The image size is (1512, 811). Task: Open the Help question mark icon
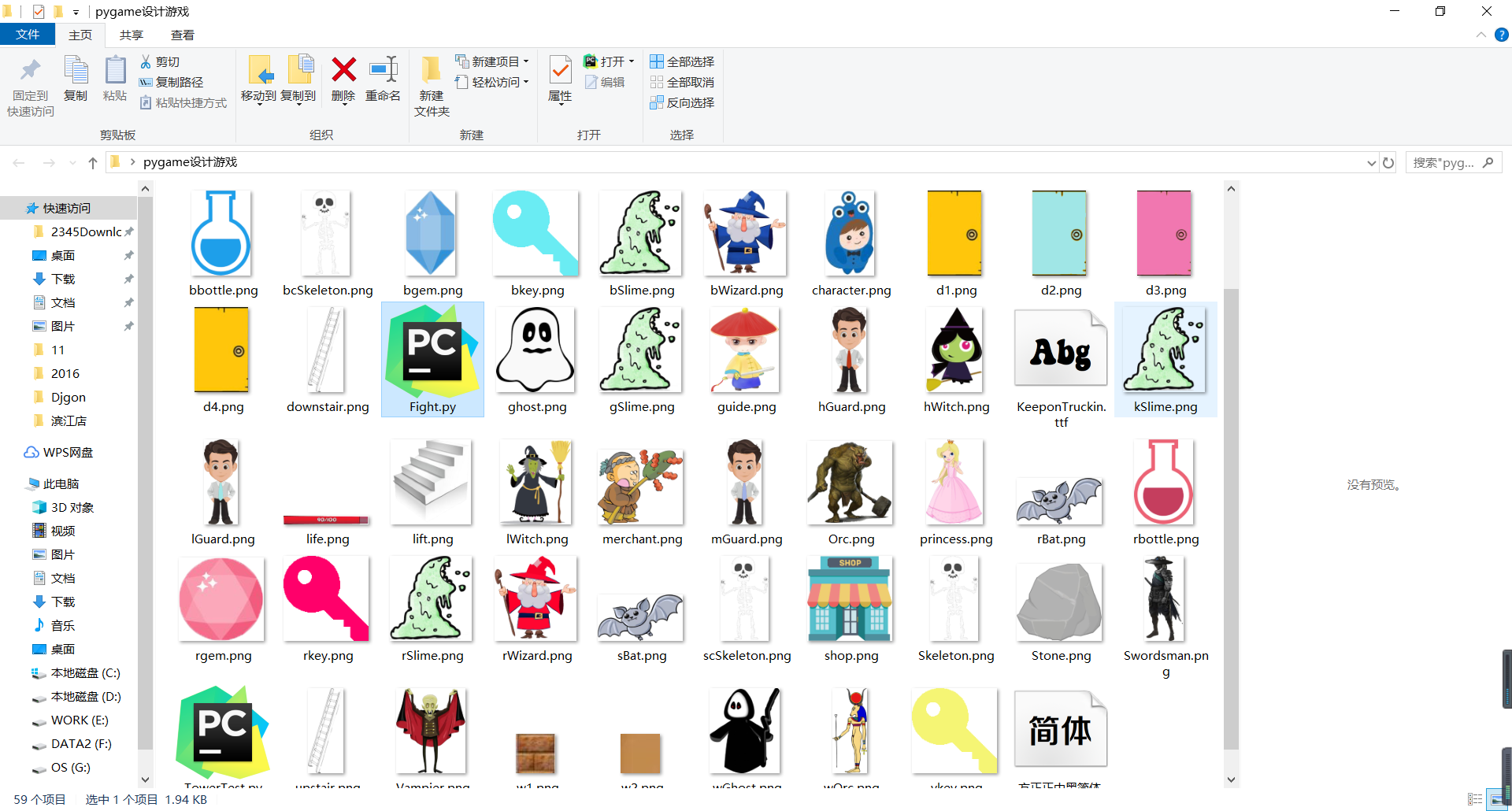[x=1502, y=35]
